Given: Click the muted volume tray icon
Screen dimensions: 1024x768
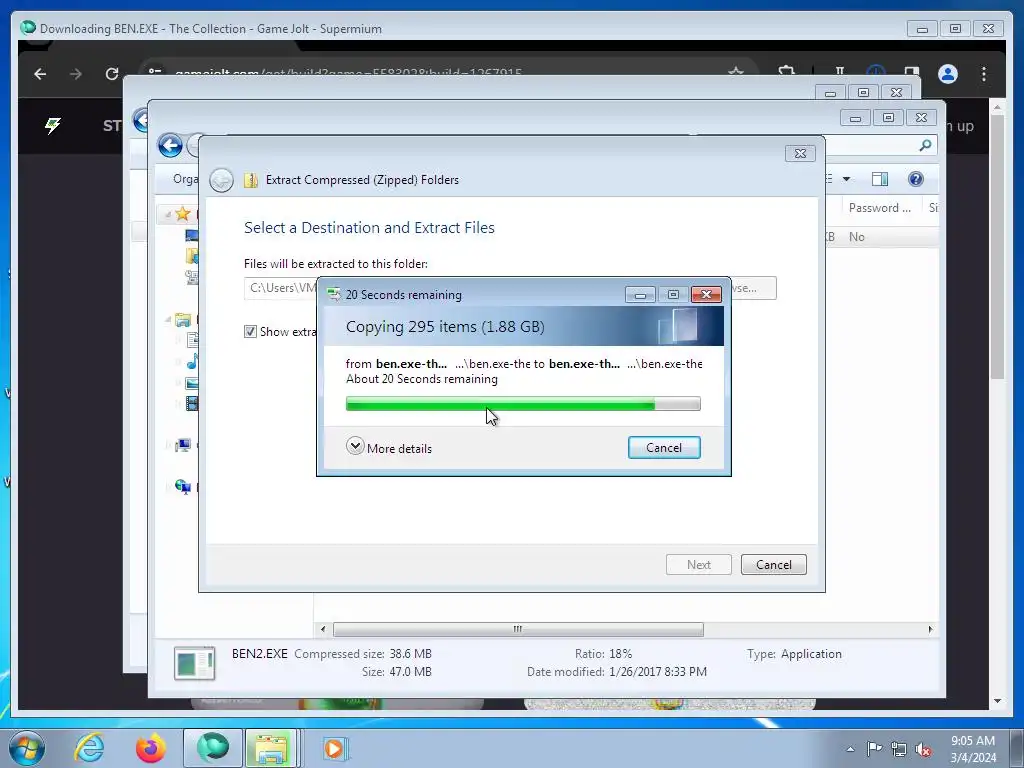Looking at the screenshot, I should tap(923, 750).
